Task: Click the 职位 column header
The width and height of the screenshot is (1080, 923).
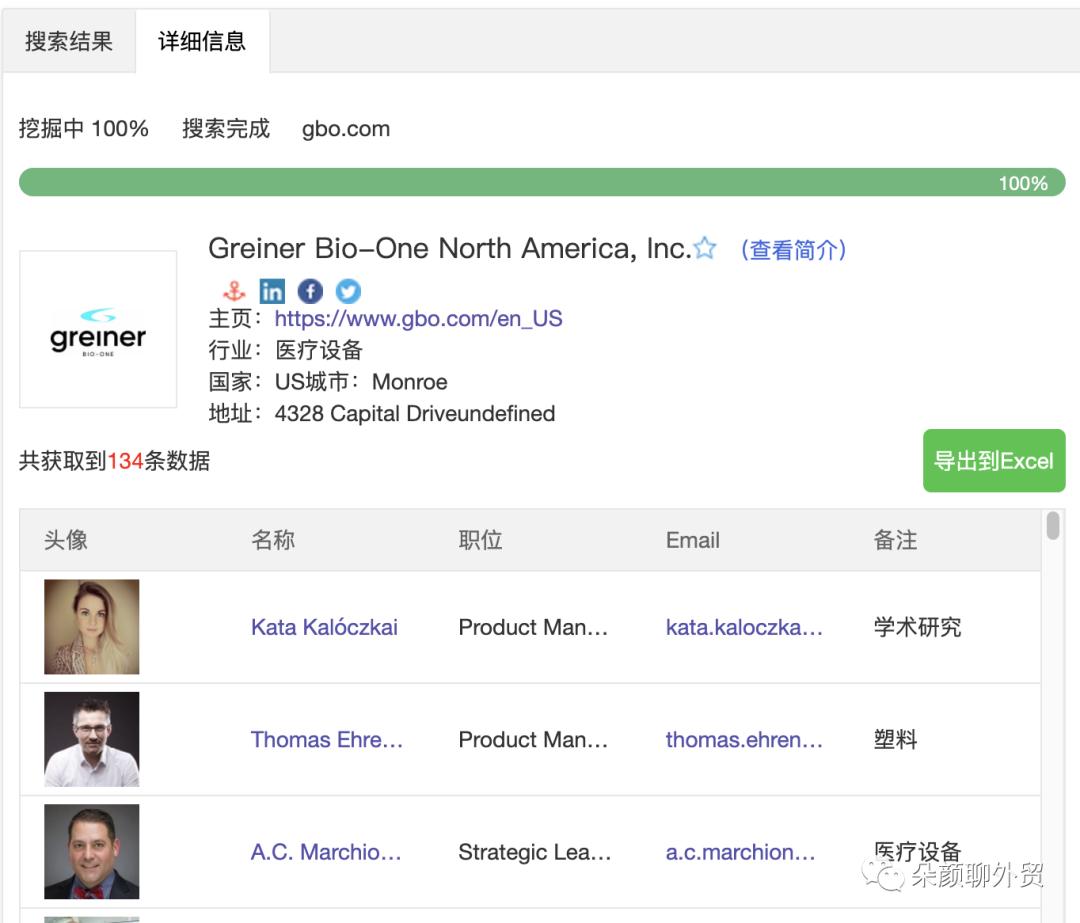Action: (480, 539)
